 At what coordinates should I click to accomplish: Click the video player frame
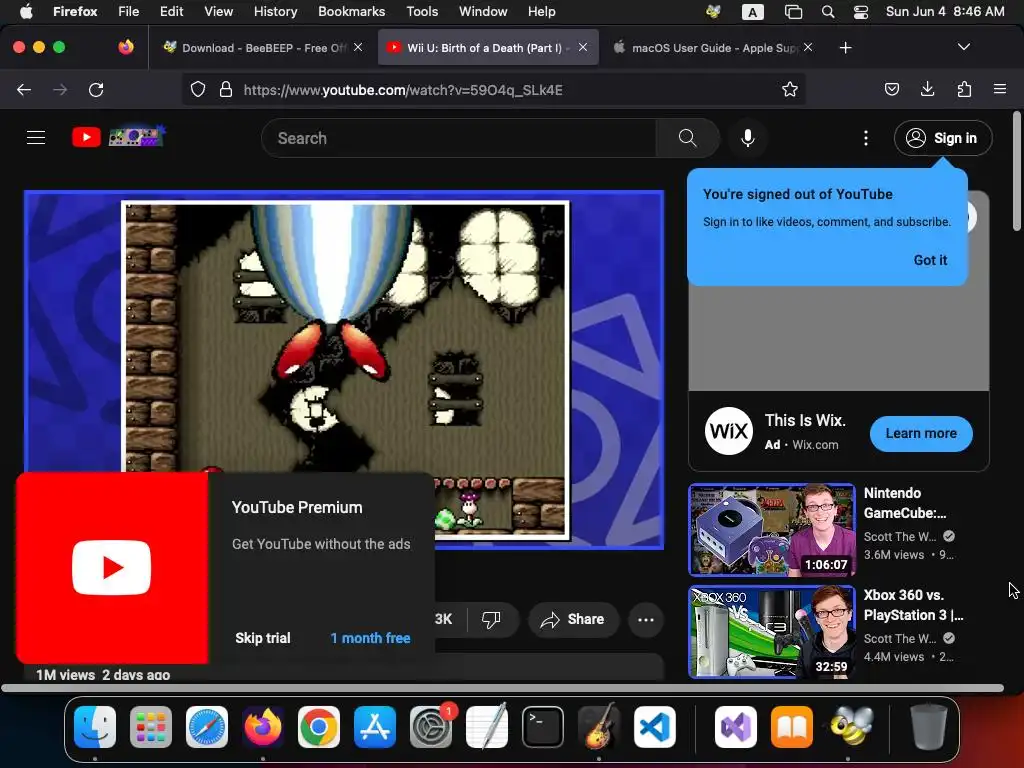point(344,370)
